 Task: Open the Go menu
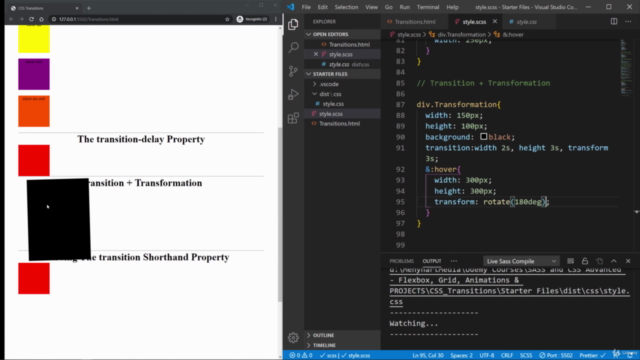coord(389,7)
